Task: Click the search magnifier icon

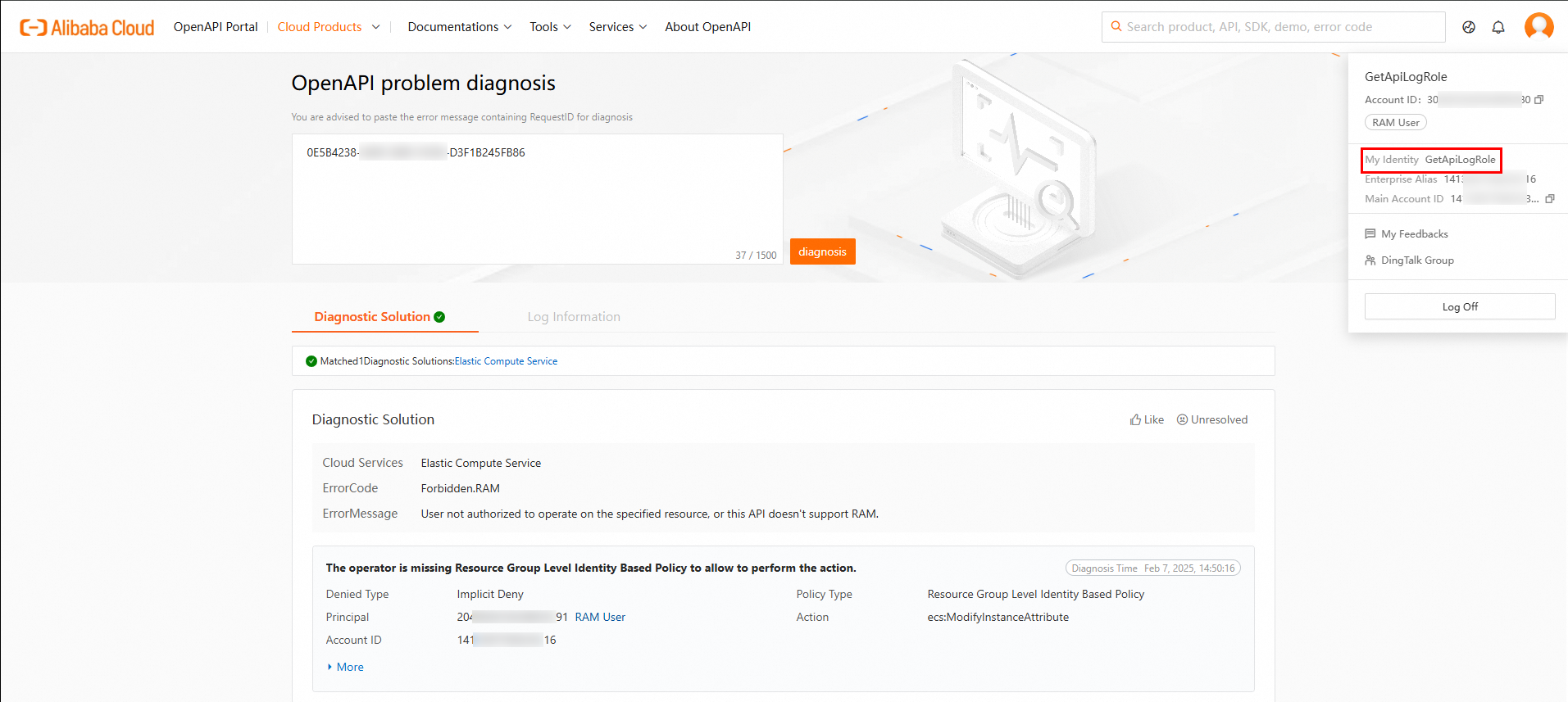Action: (x=1116, y=27)
